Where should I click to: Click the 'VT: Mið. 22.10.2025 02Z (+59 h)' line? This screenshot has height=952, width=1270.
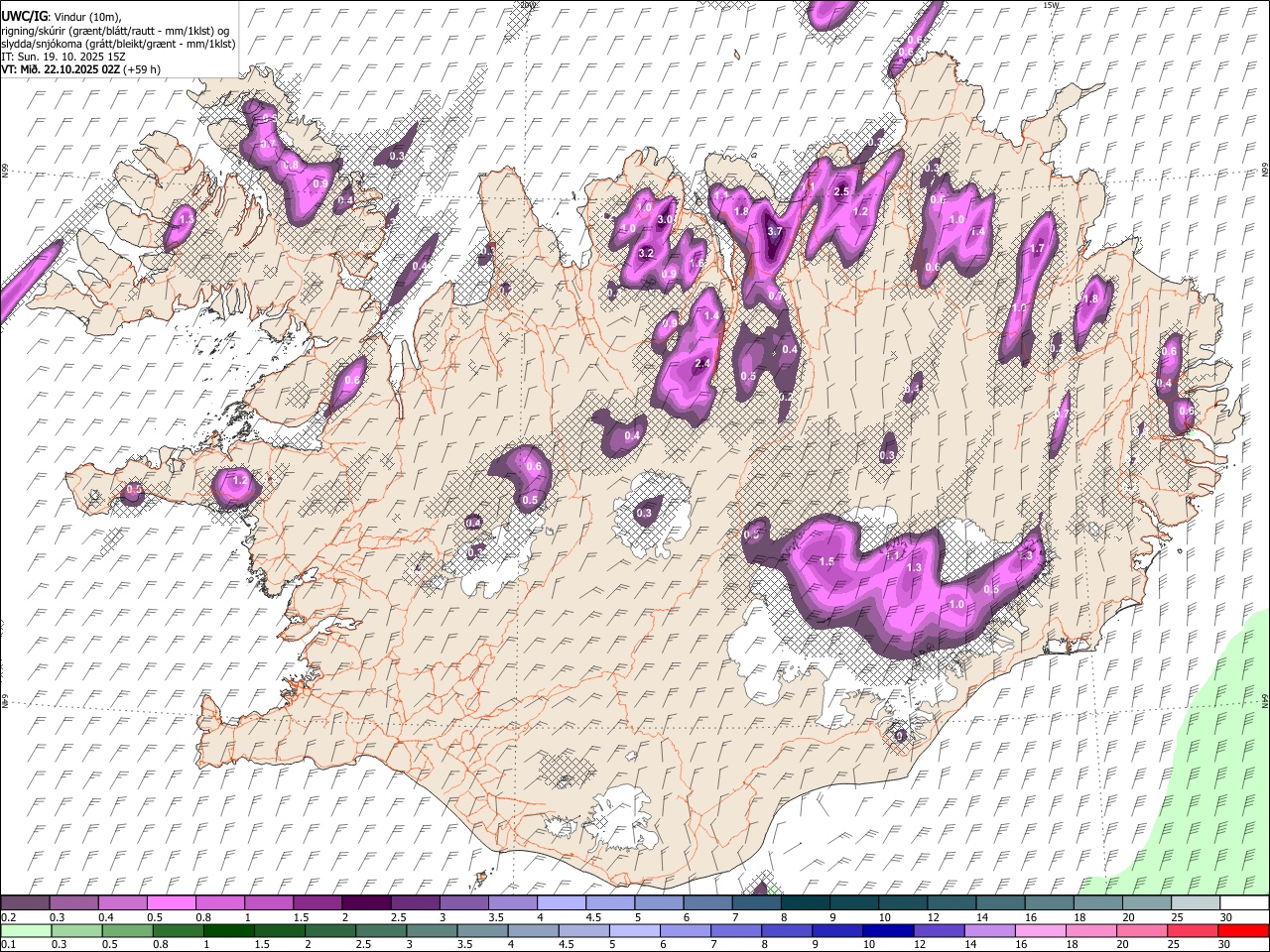coord(80,69)
